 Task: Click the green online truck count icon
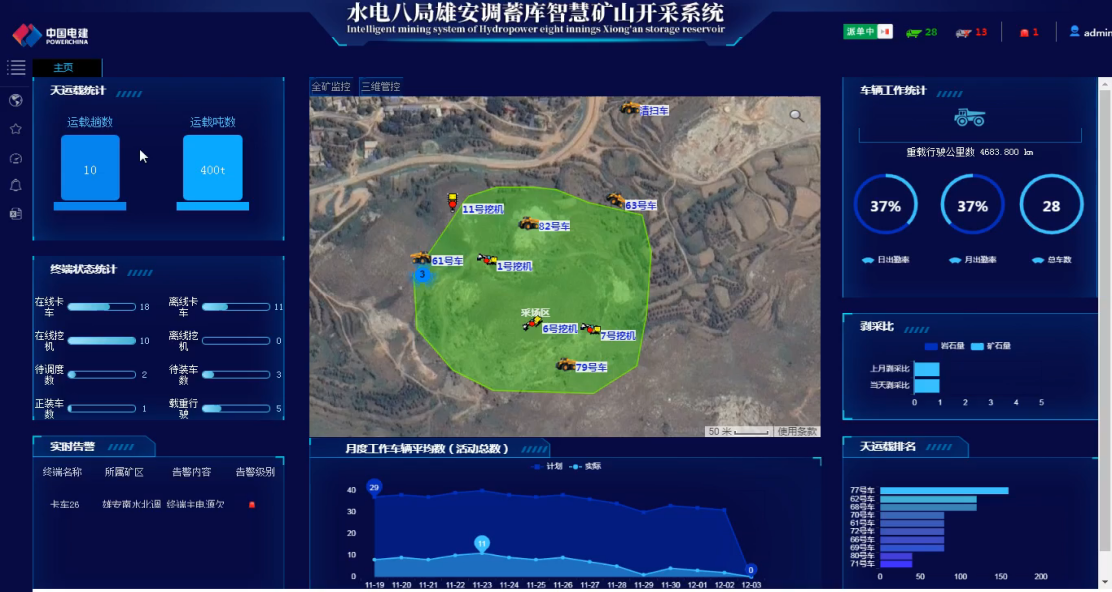click(913, 33)
